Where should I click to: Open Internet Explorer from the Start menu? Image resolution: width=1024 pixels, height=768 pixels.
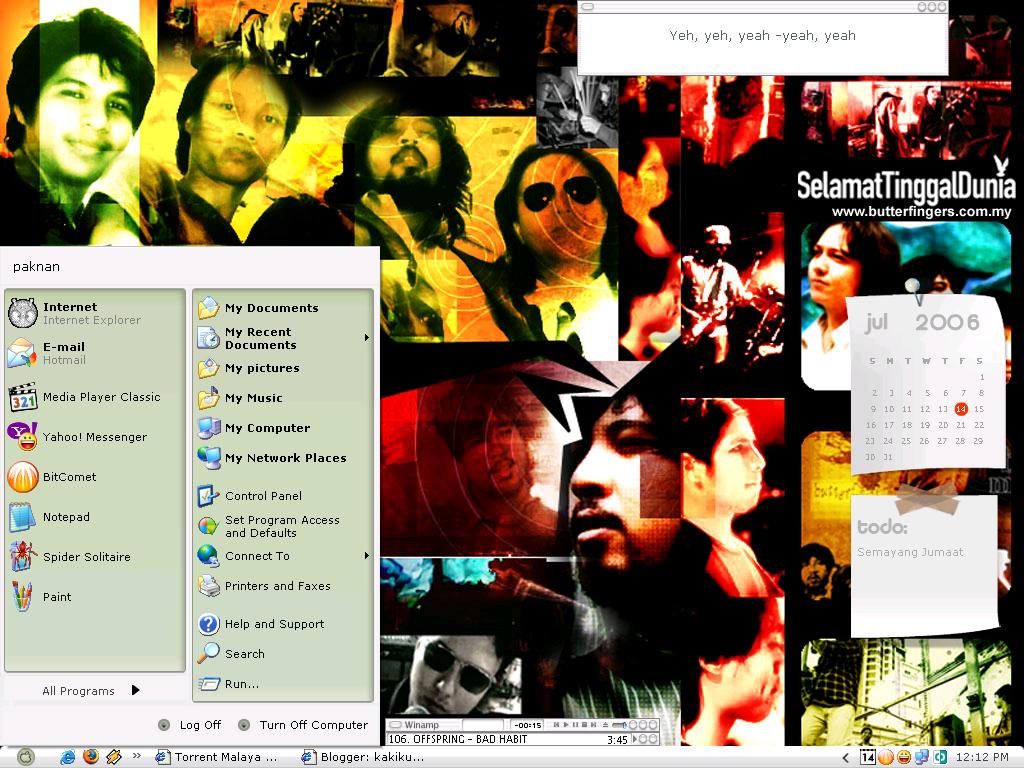click(95, 313)
